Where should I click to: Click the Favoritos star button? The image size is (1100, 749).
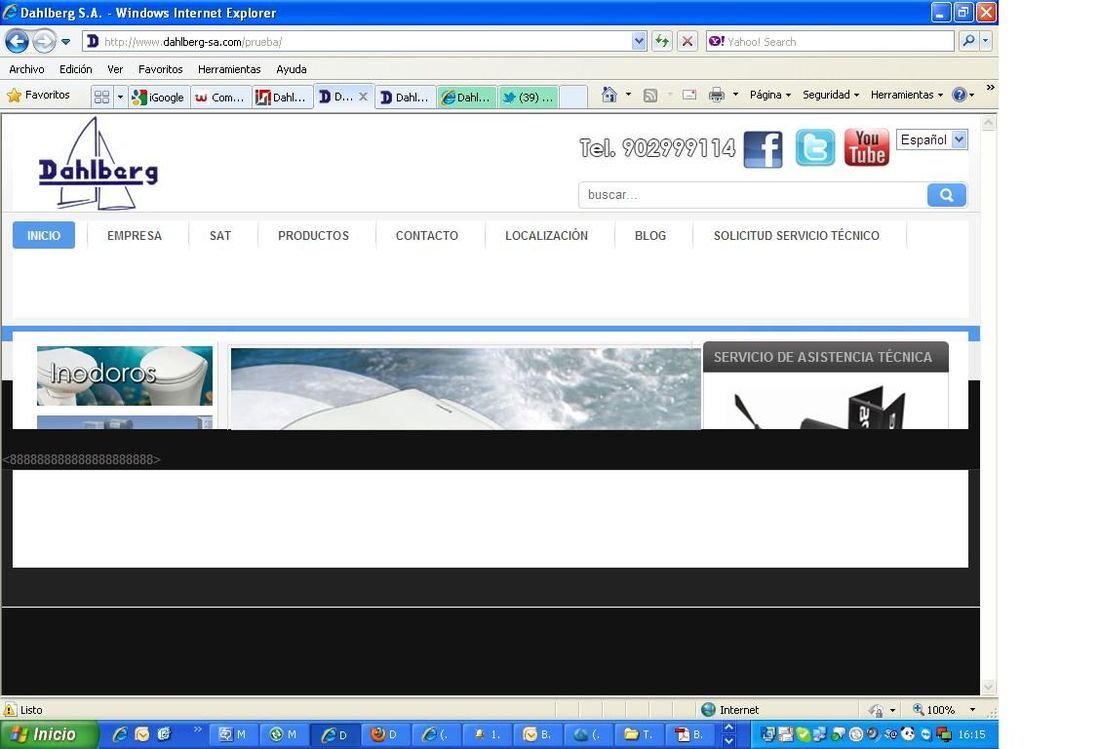pyautogui.click(x=39, y=95)
